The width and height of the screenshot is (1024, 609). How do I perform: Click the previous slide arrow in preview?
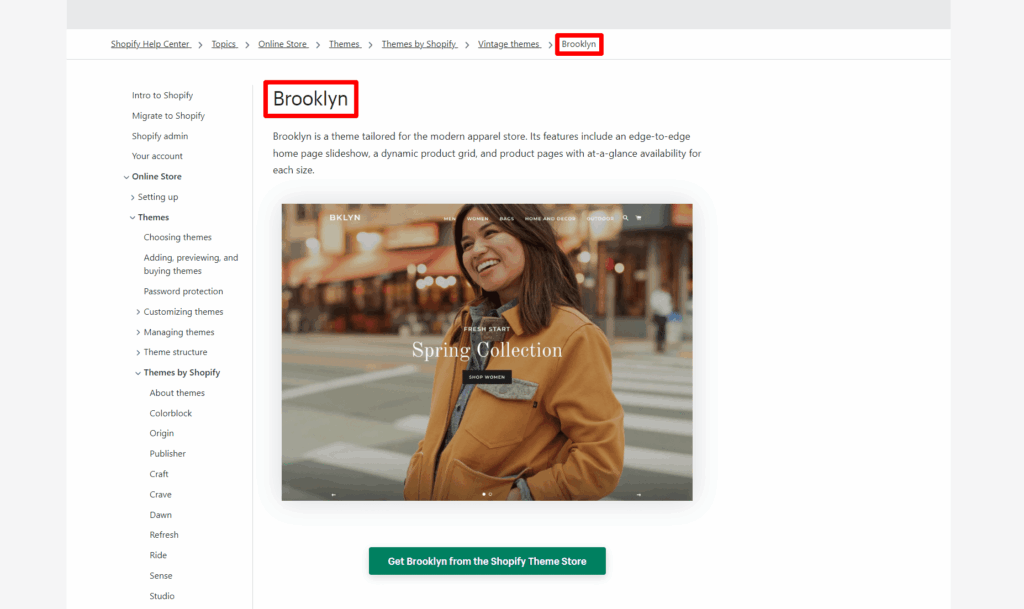point(334,495)
